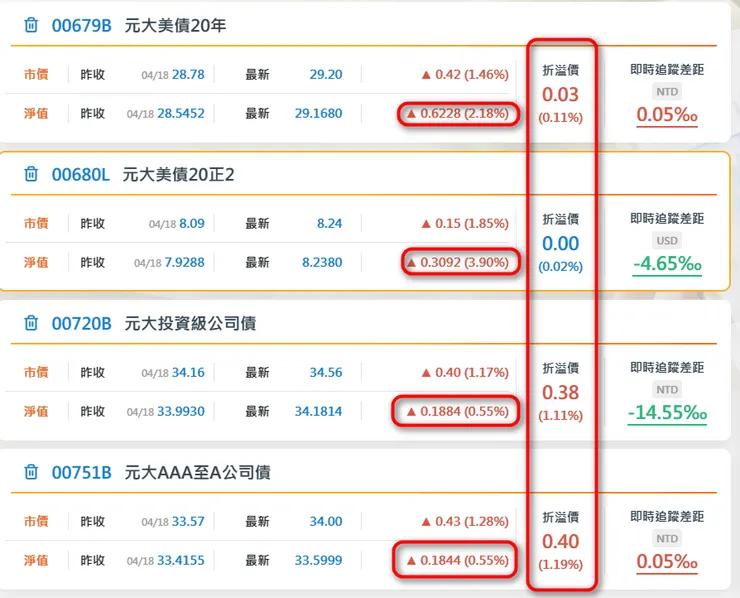Open the 00751B ETF code link

coord(82,472)
